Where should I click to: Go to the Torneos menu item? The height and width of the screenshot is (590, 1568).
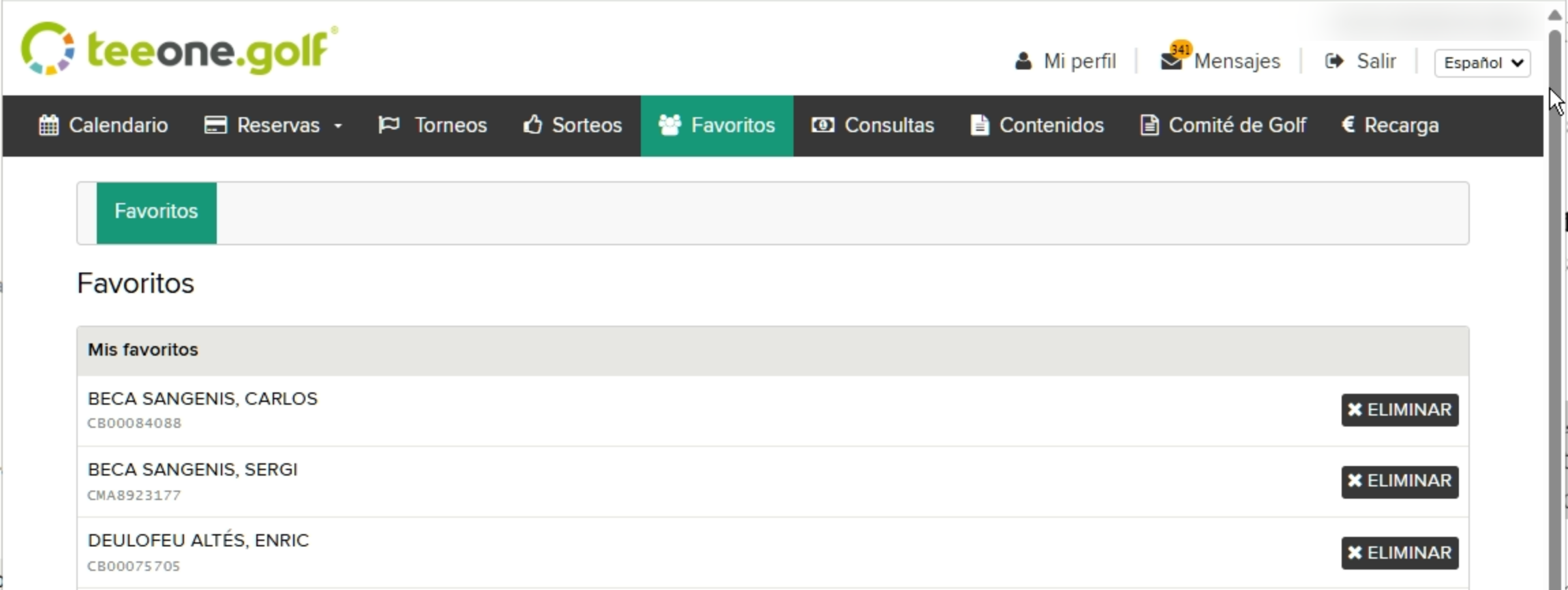433,125
